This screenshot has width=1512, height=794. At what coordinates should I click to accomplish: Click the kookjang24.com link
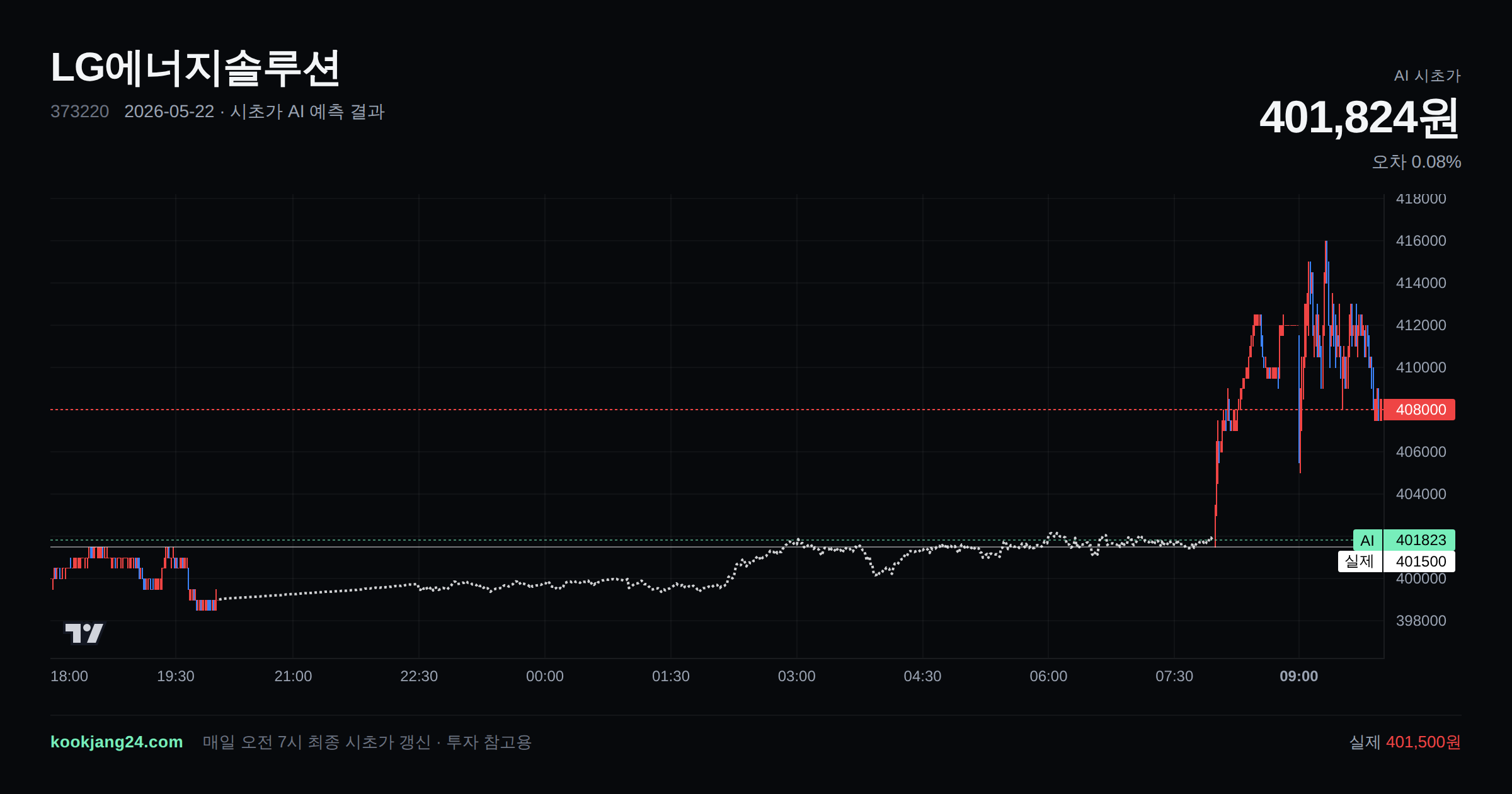coord(117,742)
